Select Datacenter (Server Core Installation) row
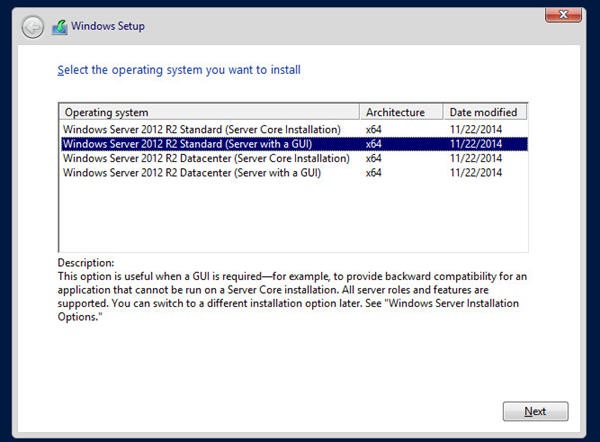 [x=294, y=158]
